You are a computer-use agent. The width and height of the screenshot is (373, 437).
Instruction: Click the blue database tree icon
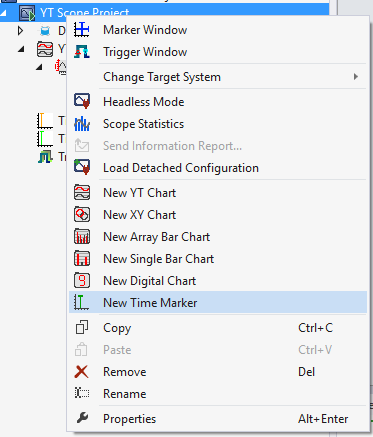(x=45, y=31)
